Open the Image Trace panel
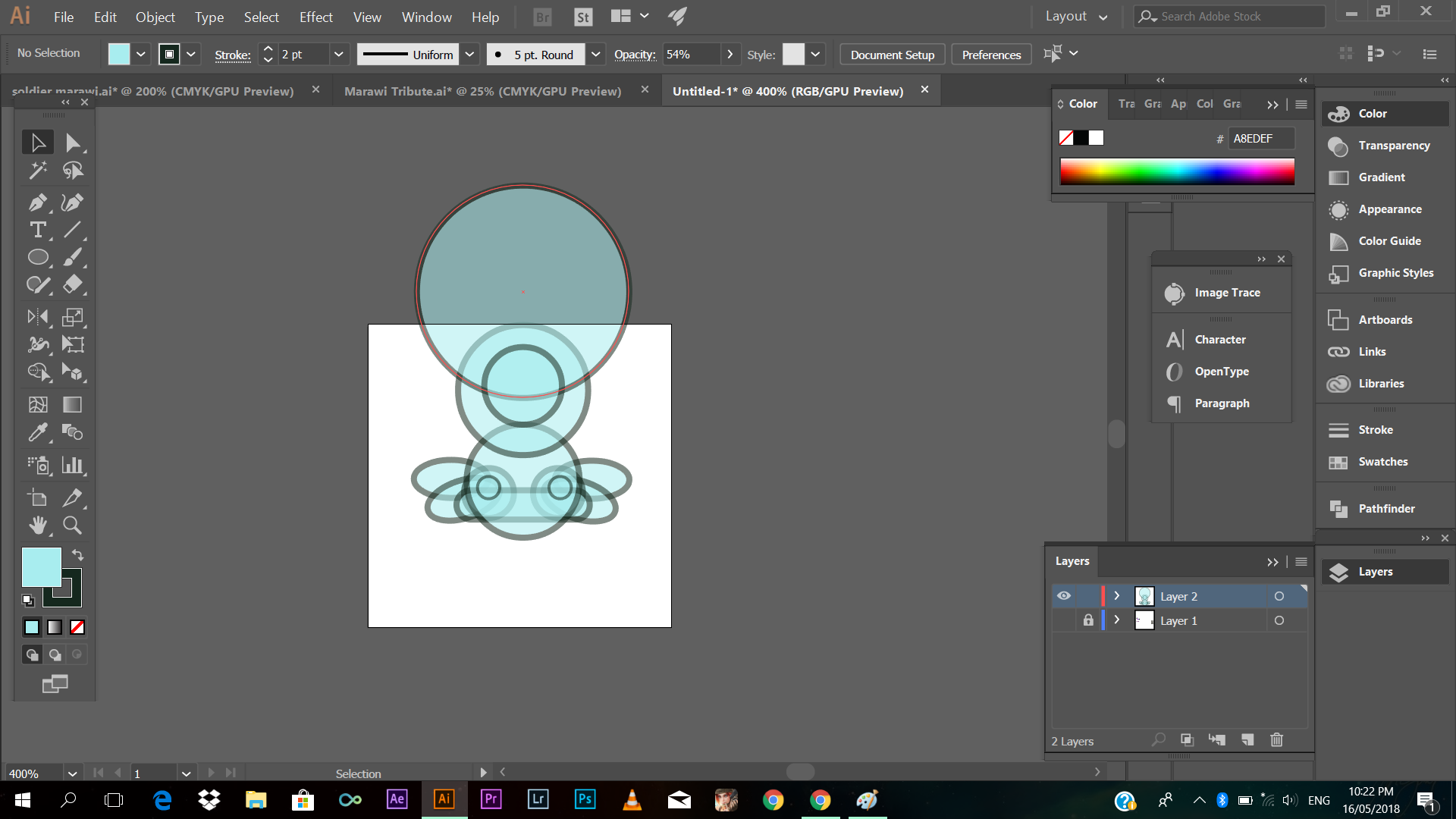This screenshot has width=1456, height=819. click(1221, 293)
